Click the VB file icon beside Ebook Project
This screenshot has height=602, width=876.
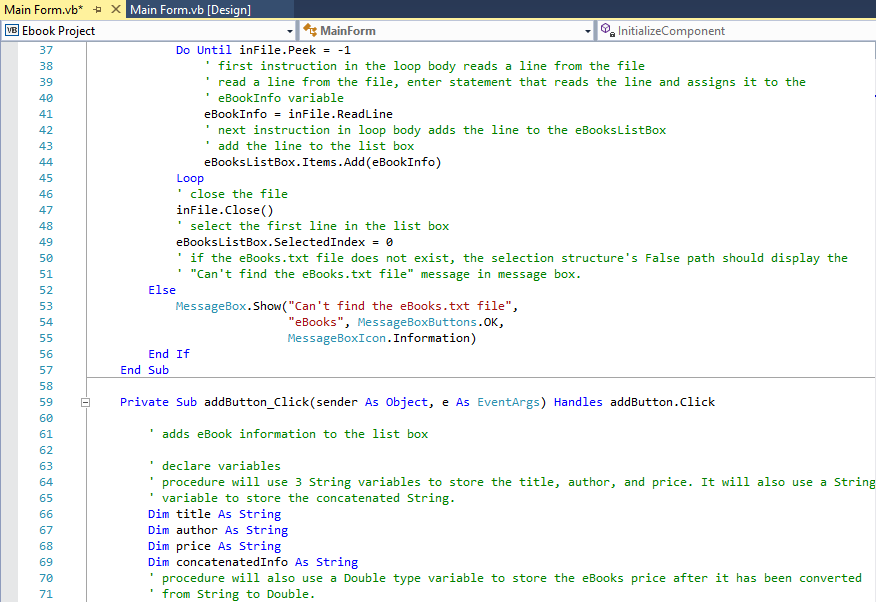(13, 31)
